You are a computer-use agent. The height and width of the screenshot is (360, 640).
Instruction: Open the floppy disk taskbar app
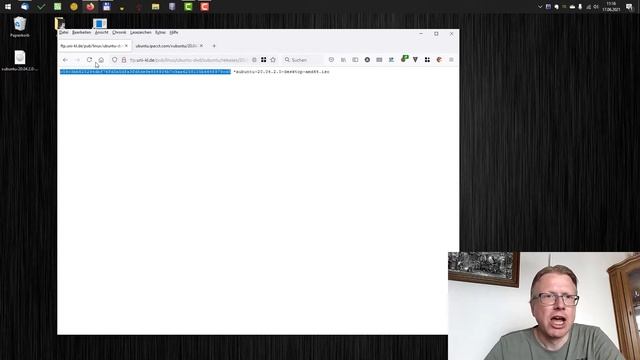point(107,7)
